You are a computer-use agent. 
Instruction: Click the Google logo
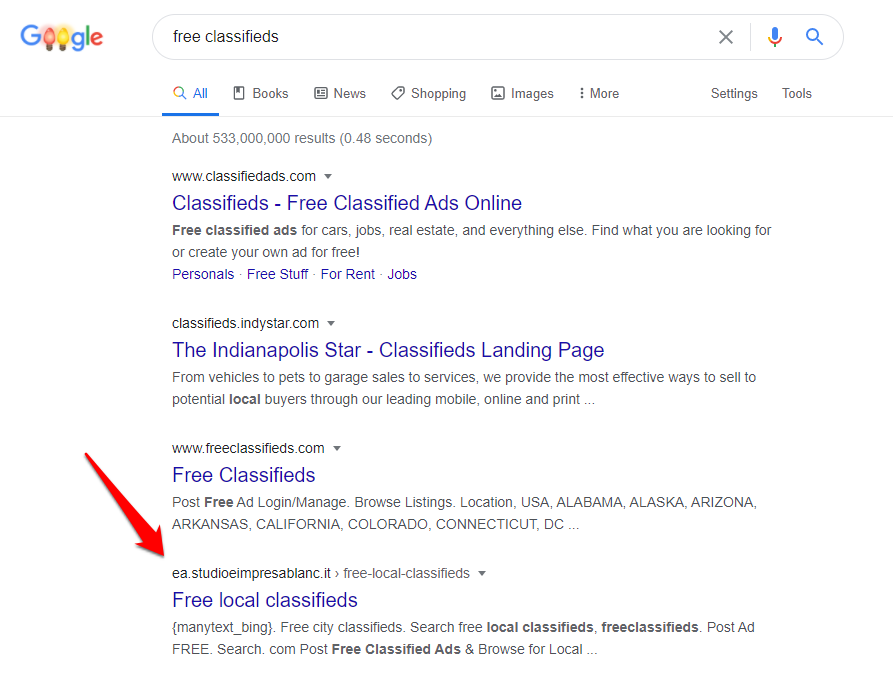pyautogui.click(x=62, y=38)
